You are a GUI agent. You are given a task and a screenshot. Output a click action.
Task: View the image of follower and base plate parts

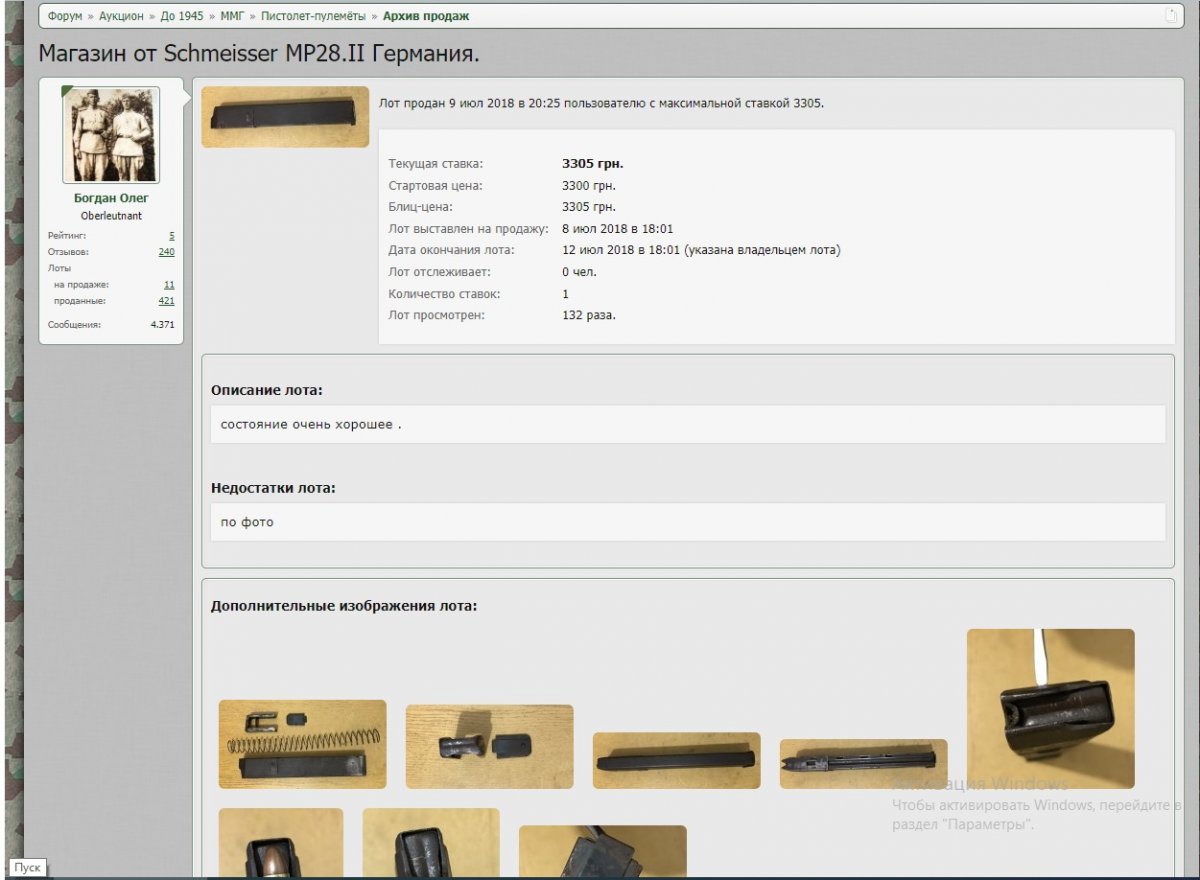tap(489, 746)
